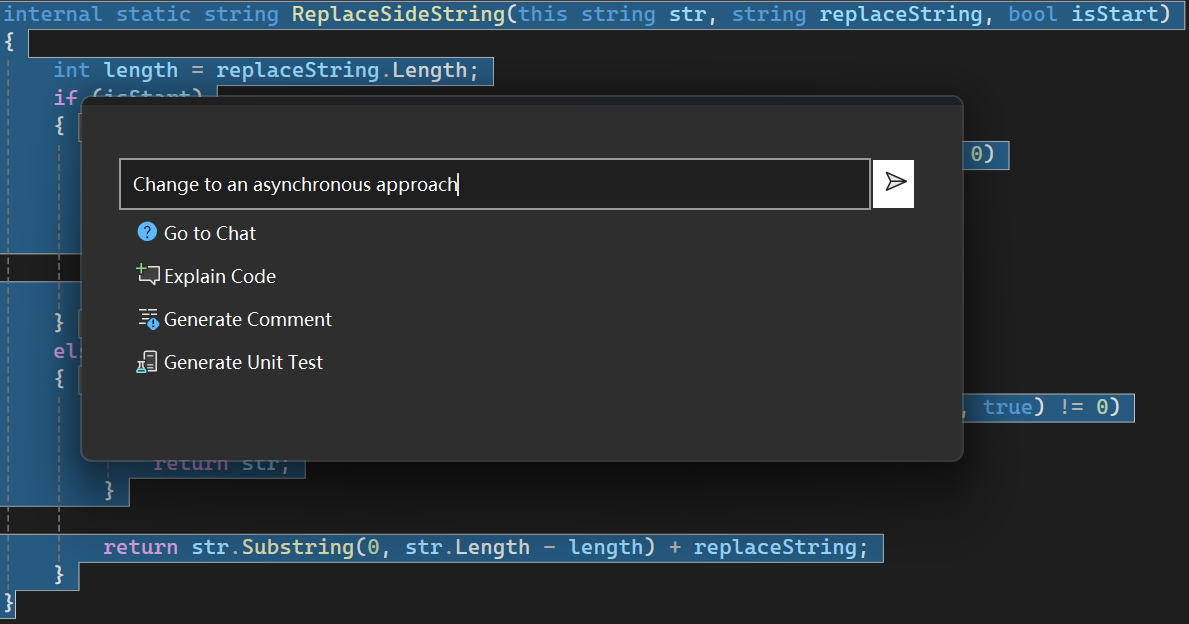This screenshot has width=1189, height=624.
Task: Click the 'int' keyword declaring length
Action: pos(71,70)
